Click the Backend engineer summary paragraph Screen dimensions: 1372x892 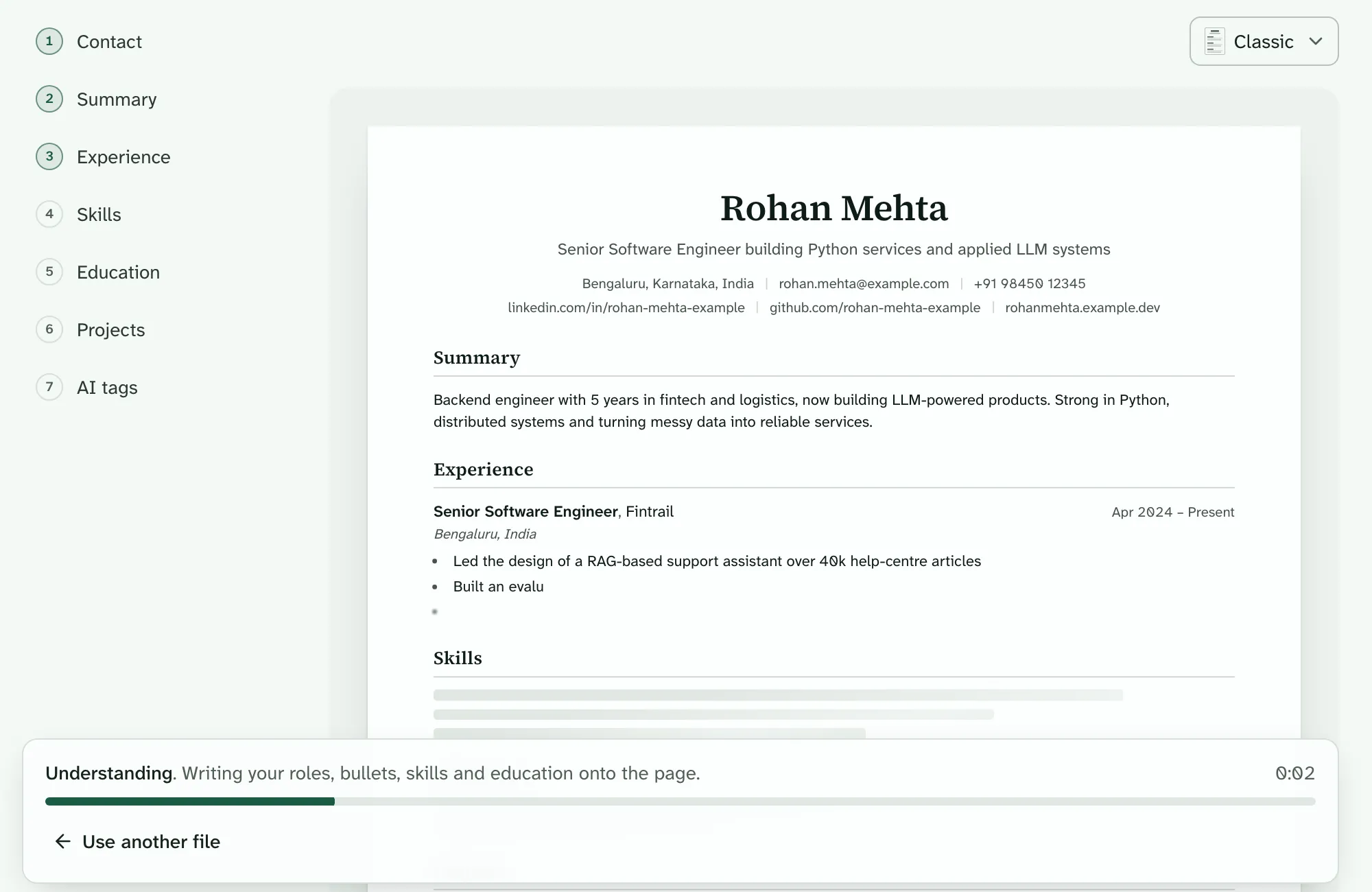801,410
